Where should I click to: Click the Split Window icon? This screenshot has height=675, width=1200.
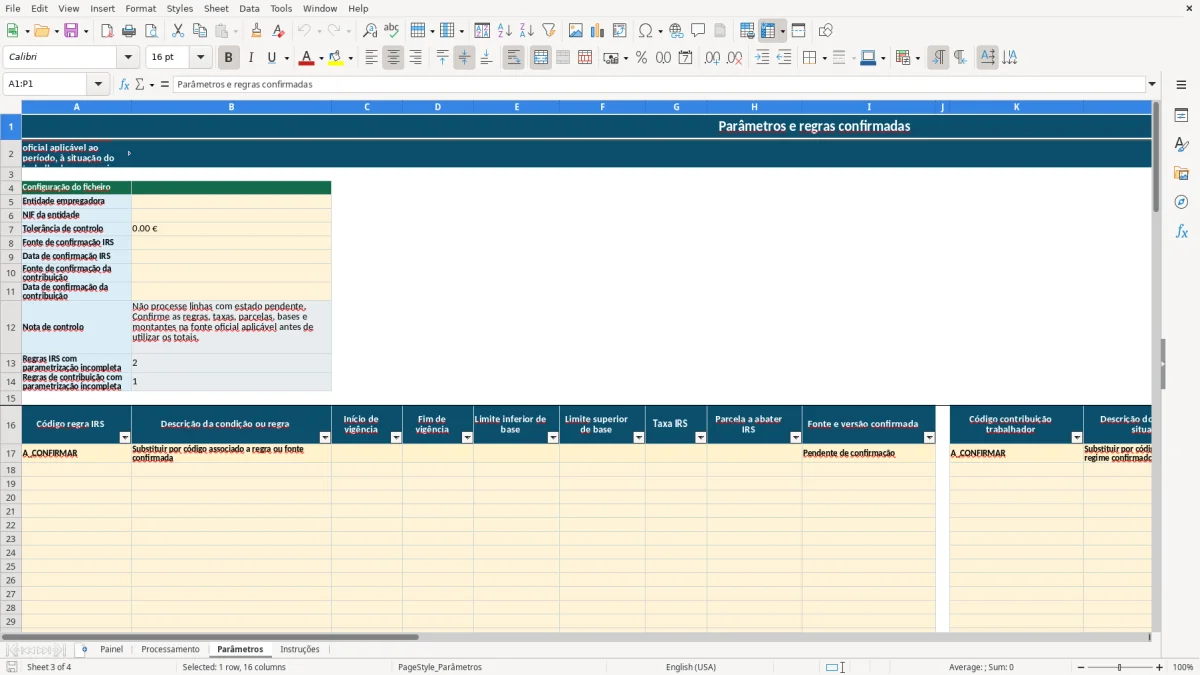click(799, 31)
